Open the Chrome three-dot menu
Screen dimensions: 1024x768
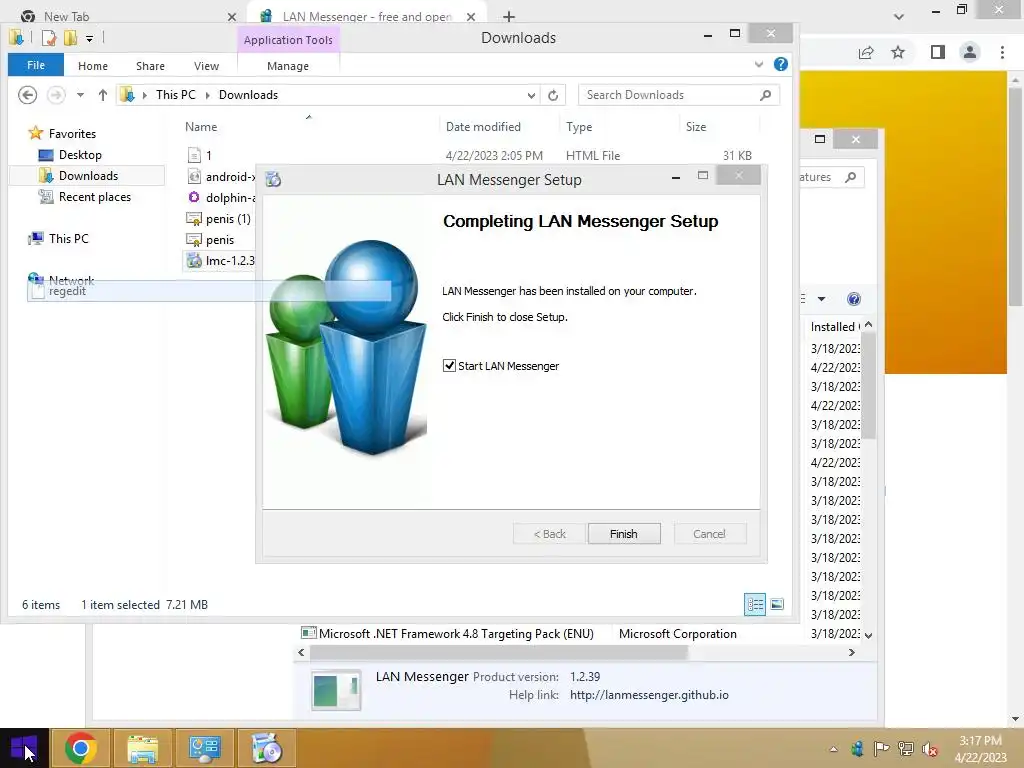coord(1002,52)
